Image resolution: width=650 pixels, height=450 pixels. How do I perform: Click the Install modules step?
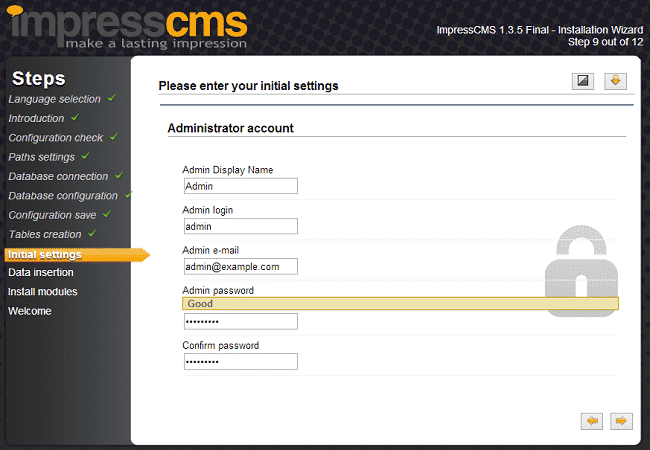[x=42, y=292]
